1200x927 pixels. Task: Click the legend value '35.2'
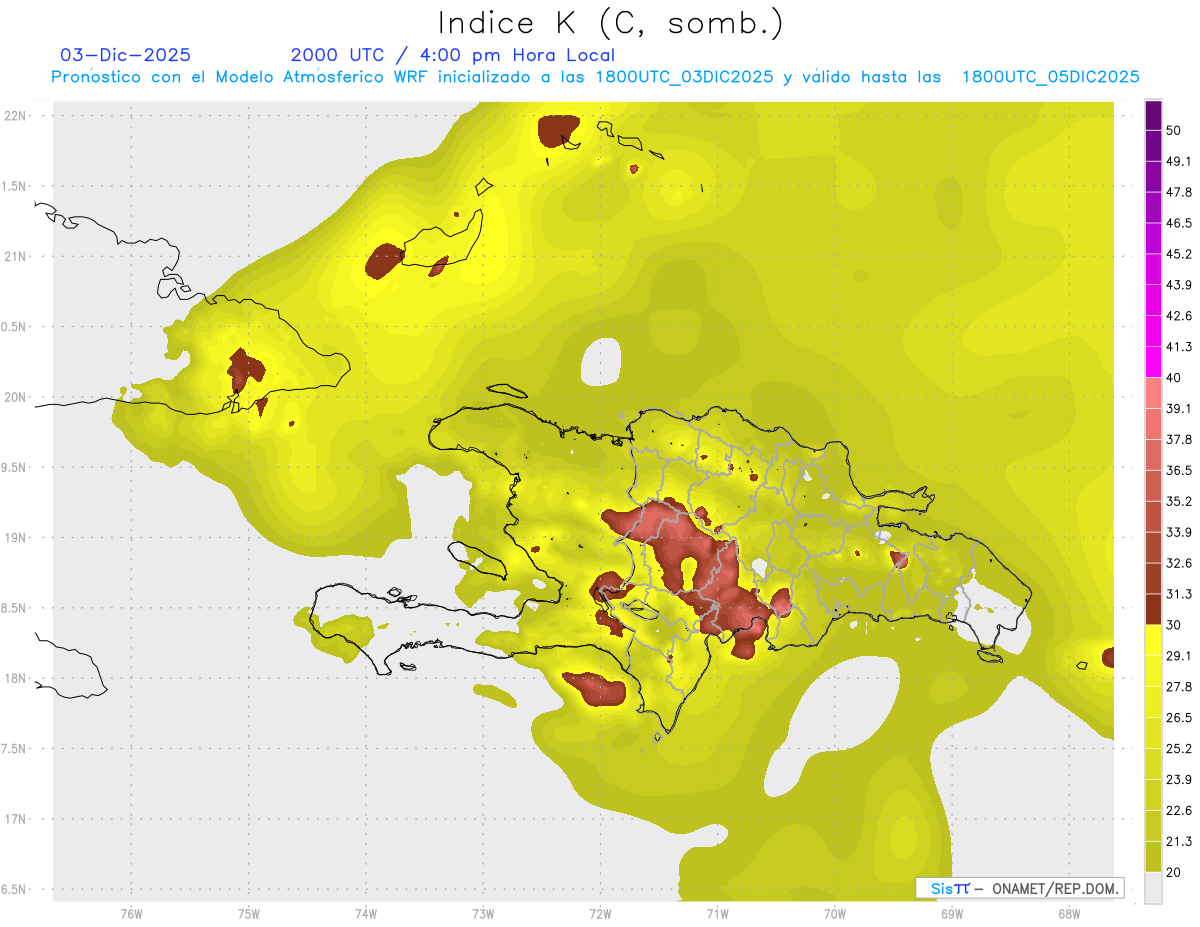click(1179, 501)
